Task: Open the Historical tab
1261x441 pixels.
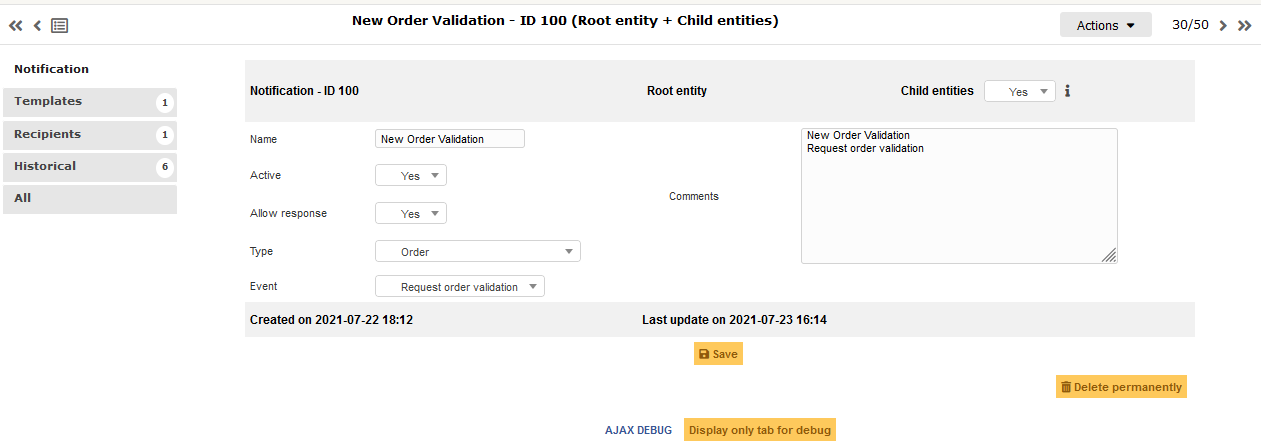Action: click(x=90, y=166)
